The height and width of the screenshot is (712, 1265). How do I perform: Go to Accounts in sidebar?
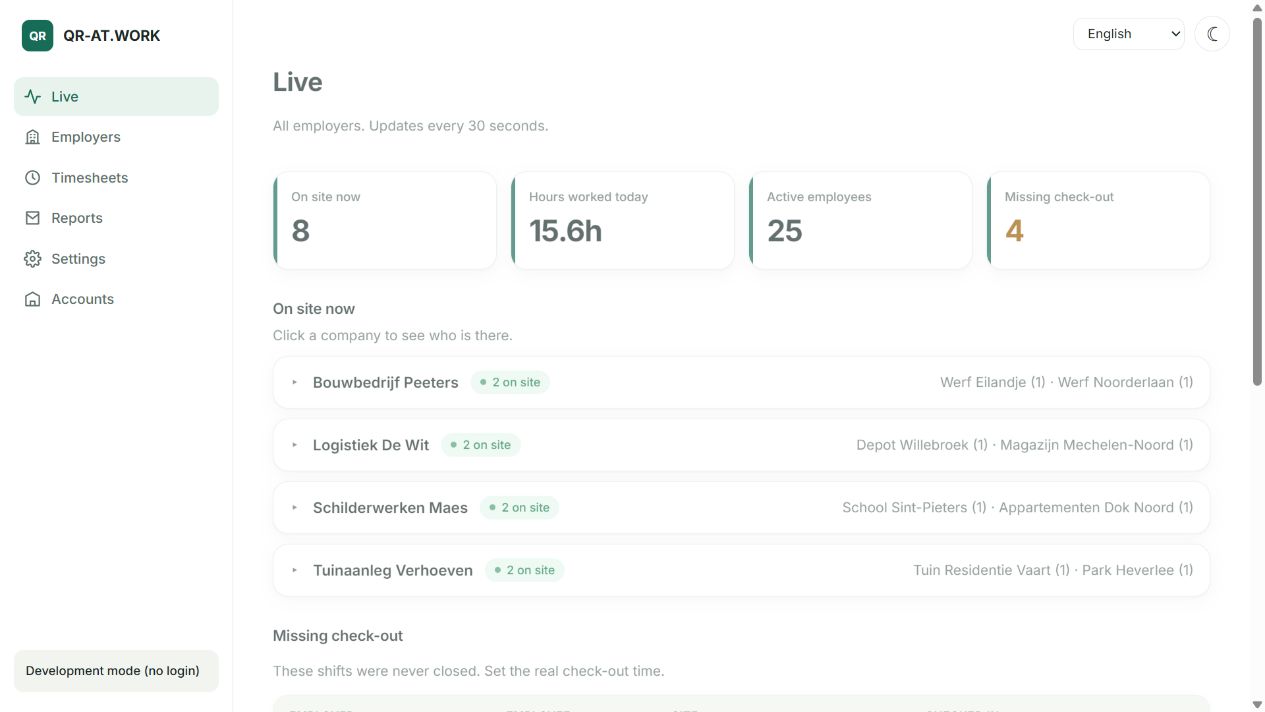click(116, 299)
